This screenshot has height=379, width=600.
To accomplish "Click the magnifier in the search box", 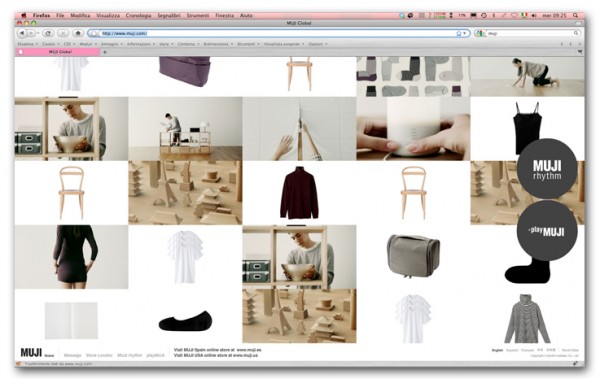I will pos(576,33).
